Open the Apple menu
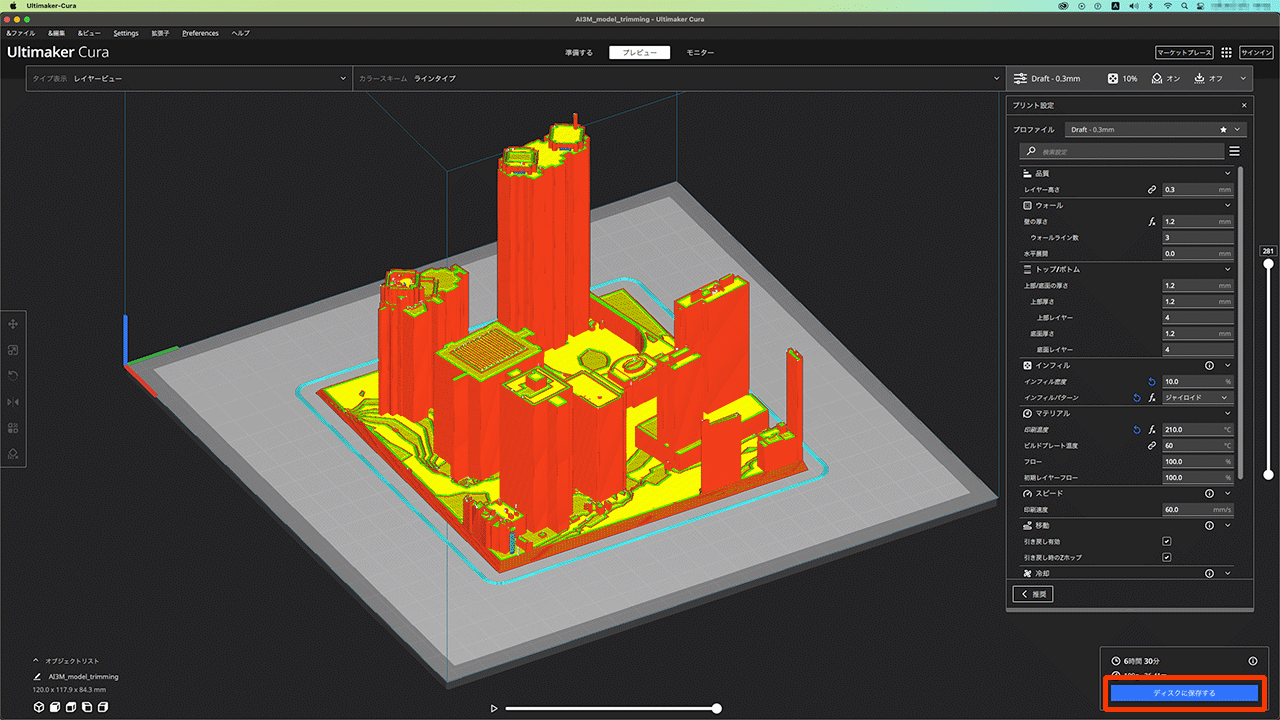The height and width of the screenshot is (720, 1280). [x=14, y=6]
